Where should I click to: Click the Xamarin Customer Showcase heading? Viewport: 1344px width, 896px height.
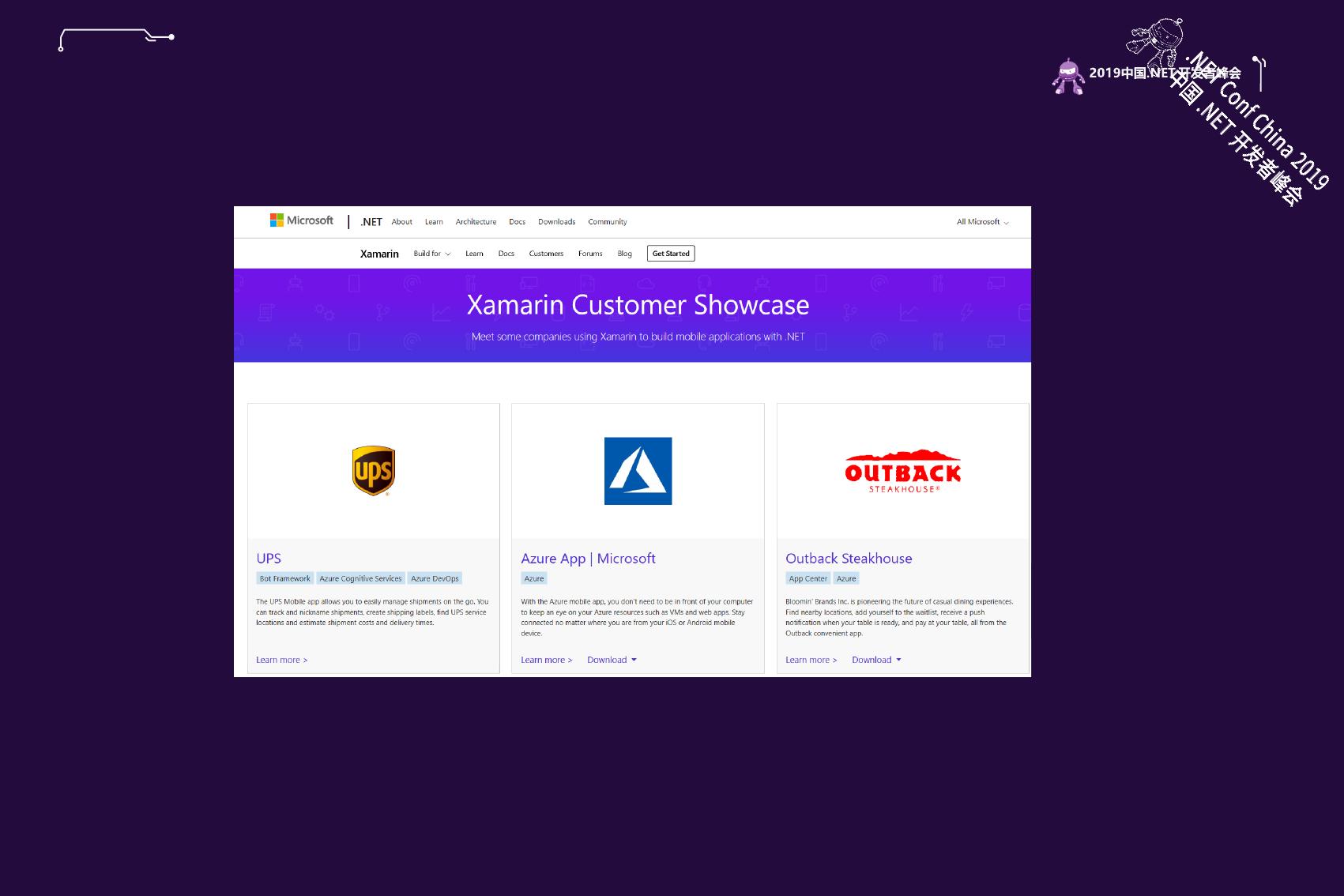(638, 305)
